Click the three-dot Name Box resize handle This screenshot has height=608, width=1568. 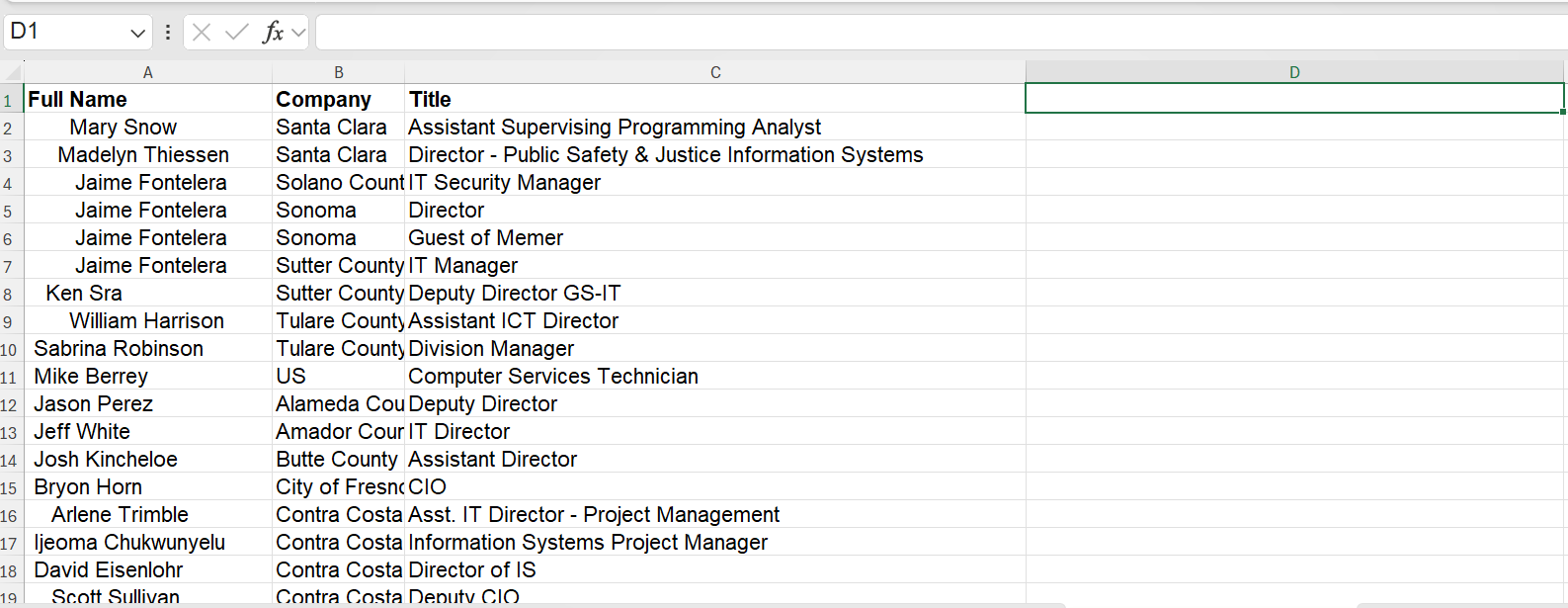pos(168,33)
